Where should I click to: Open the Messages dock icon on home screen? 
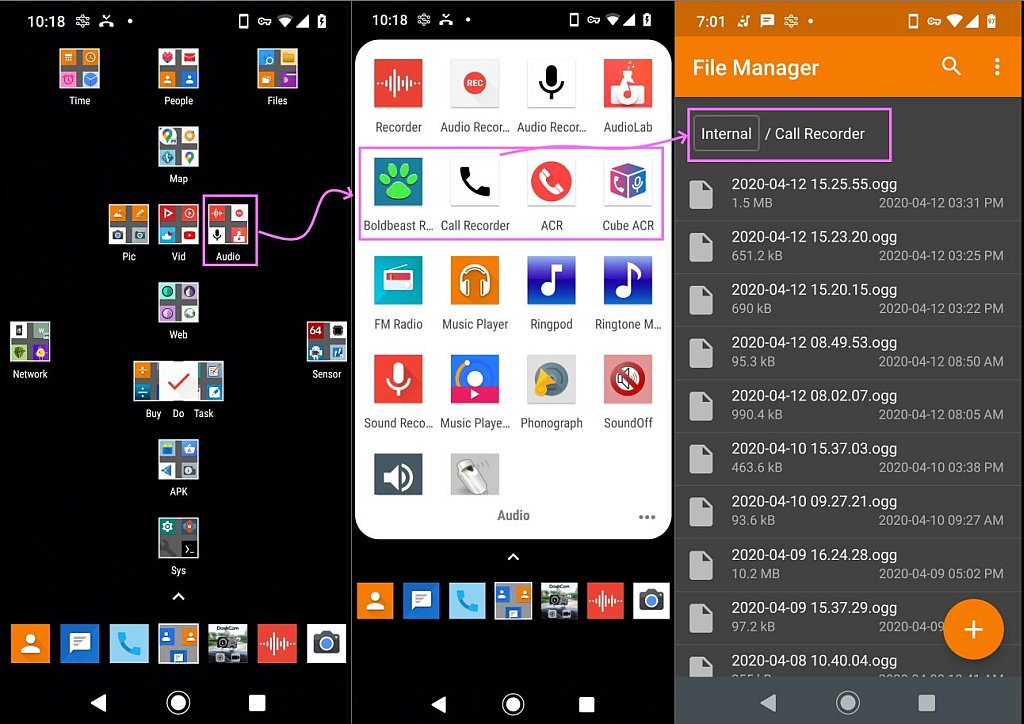(x=80, y=644)
